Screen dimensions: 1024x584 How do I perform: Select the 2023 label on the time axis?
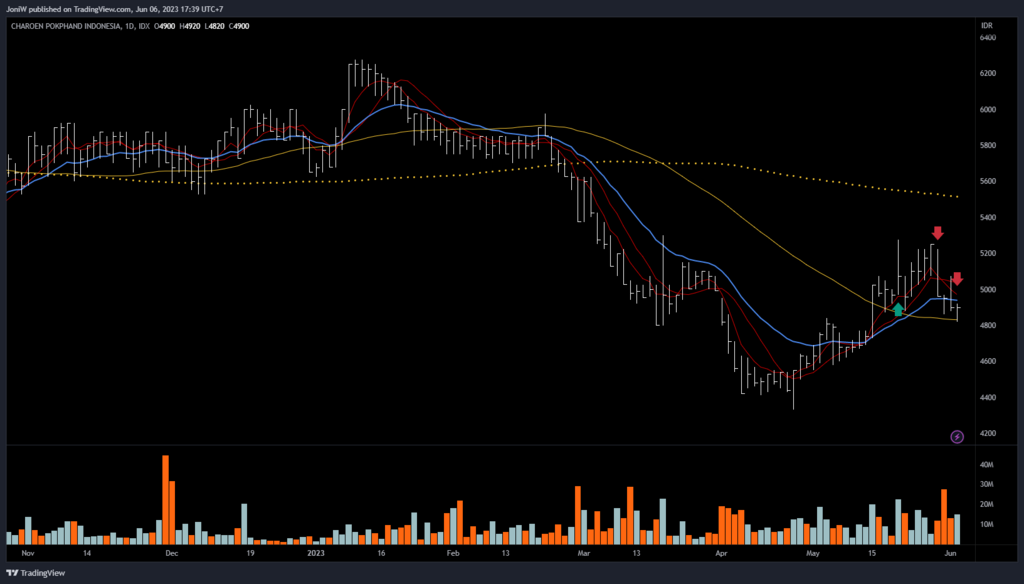tap(317, 552)
